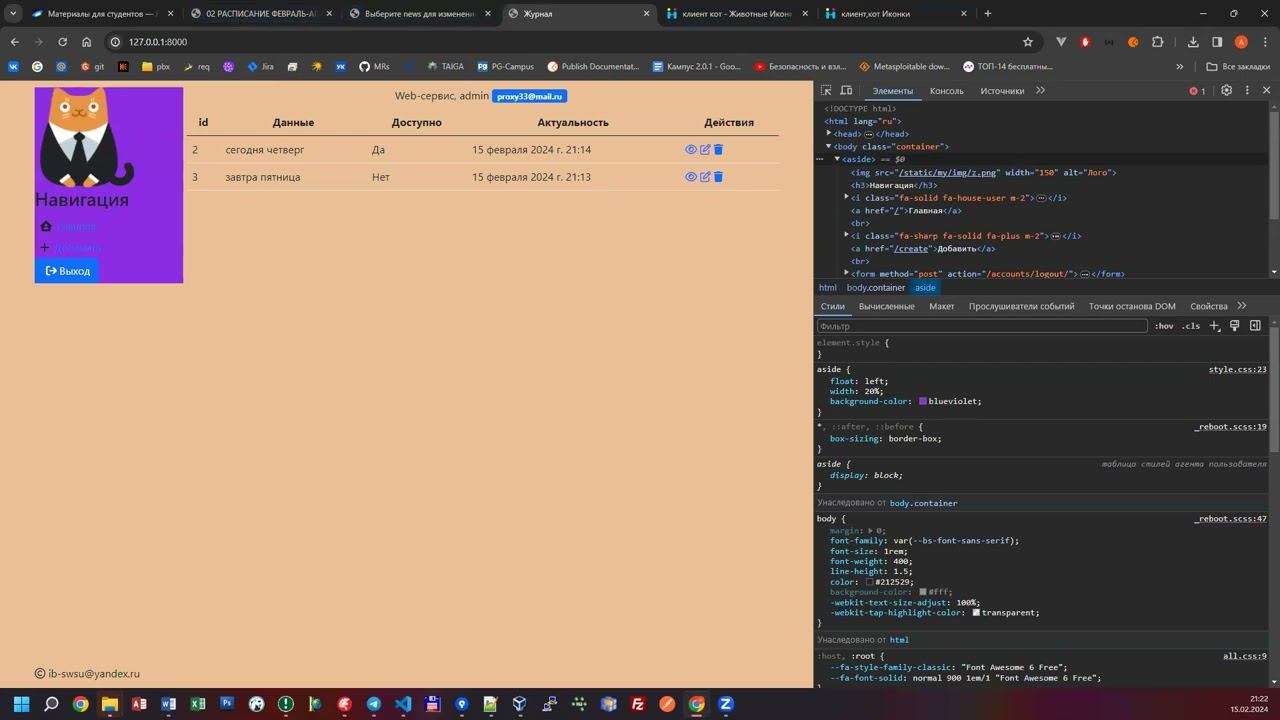Toggle the :hov element state panel
1280x720 pixels.
(1164, 326)
